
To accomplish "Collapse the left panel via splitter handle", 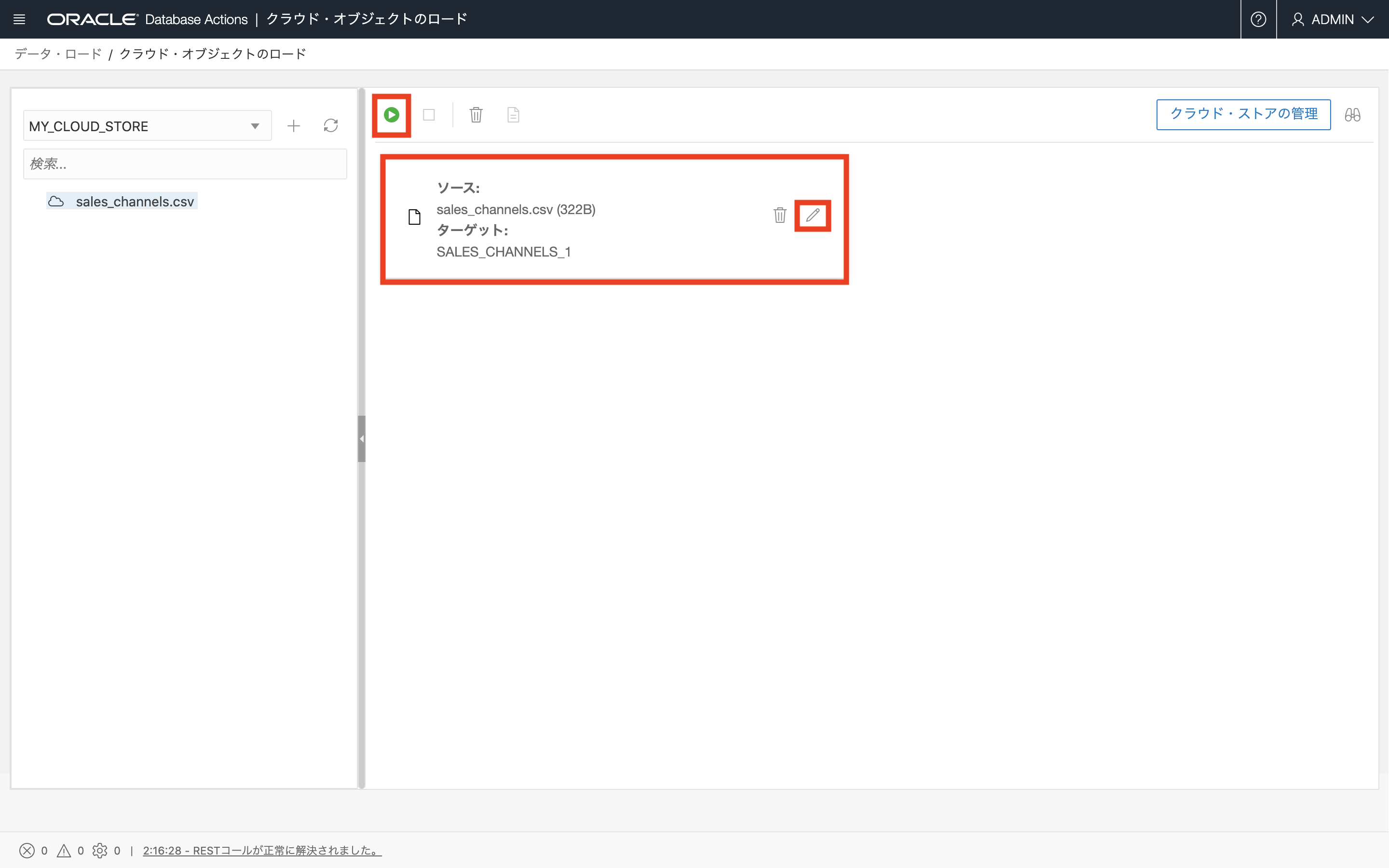I will point(362,439).
